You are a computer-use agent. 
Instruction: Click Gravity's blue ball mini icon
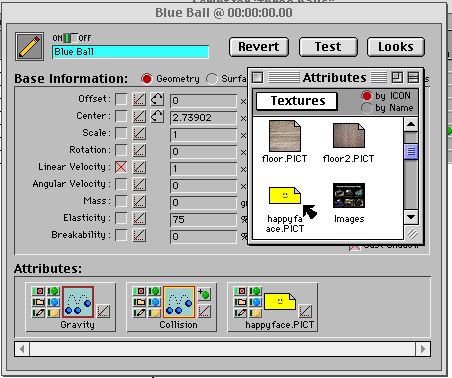click(x=53, y=302)
